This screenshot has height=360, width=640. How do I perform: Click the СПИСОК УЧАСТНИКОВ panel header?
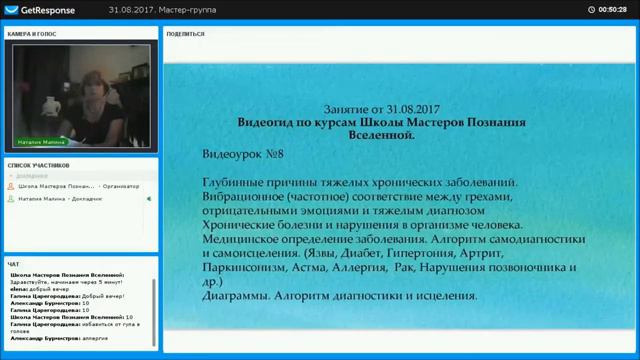[38, 165]
